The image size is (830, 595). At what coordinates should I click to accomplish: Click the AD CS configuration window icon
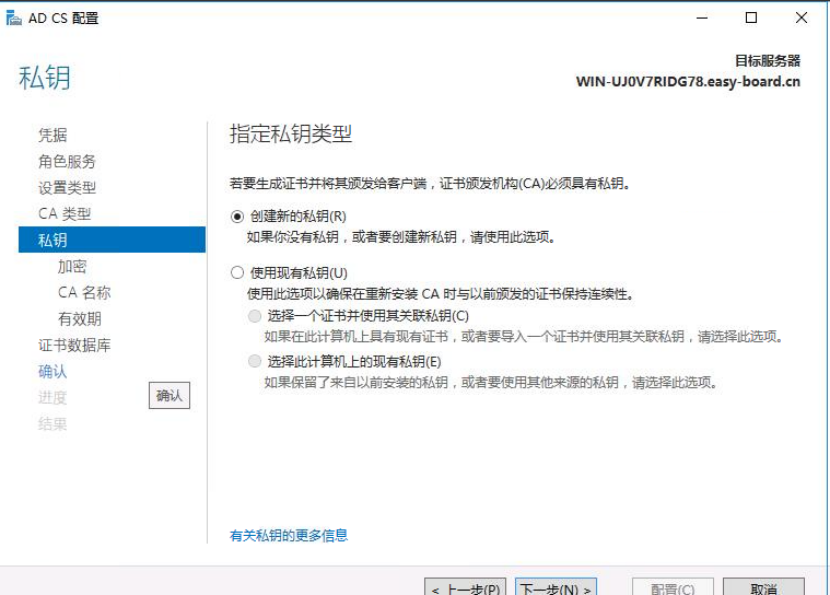(14, 18)
